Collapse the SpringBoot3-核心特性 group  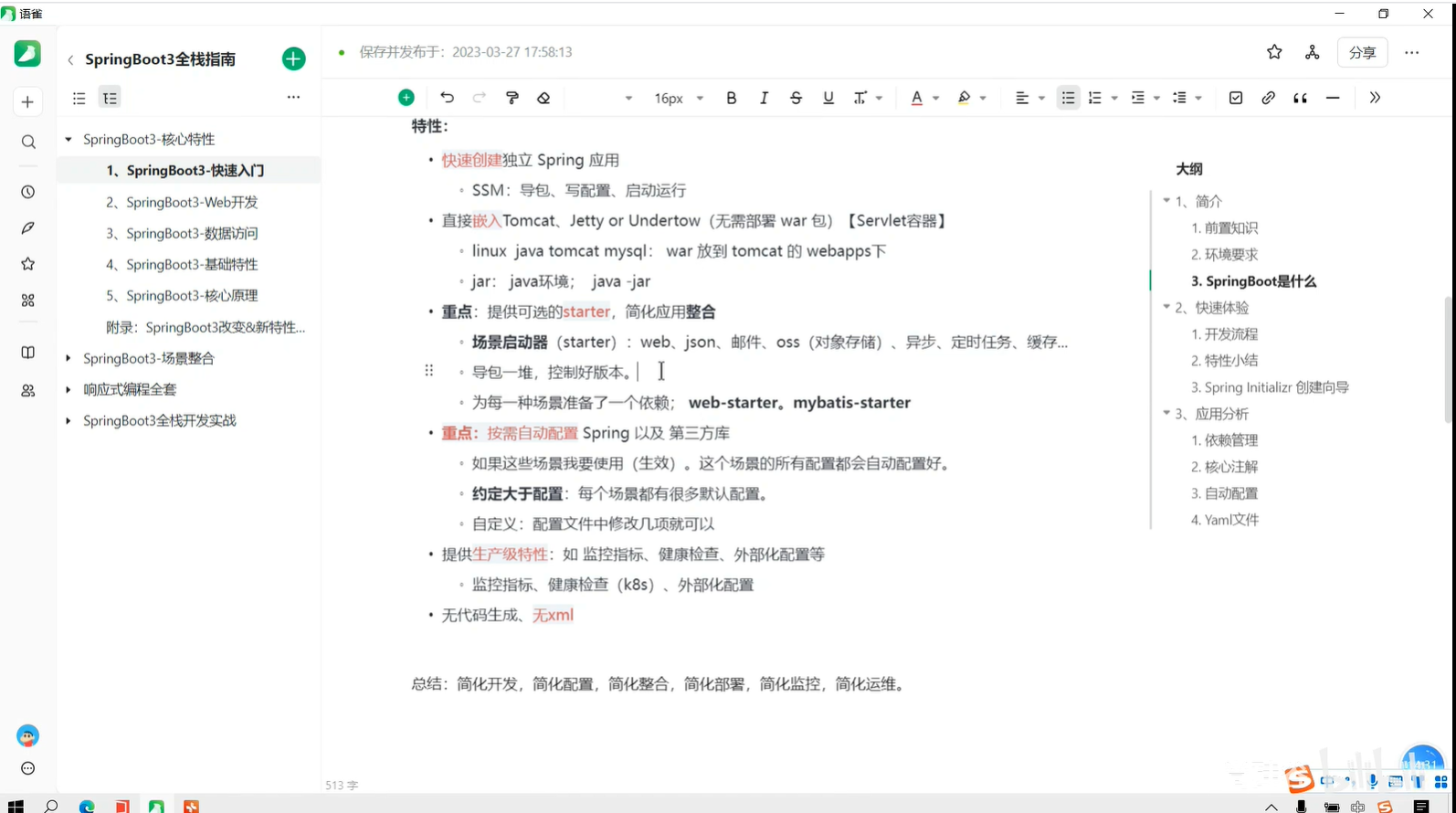point(69,140)
